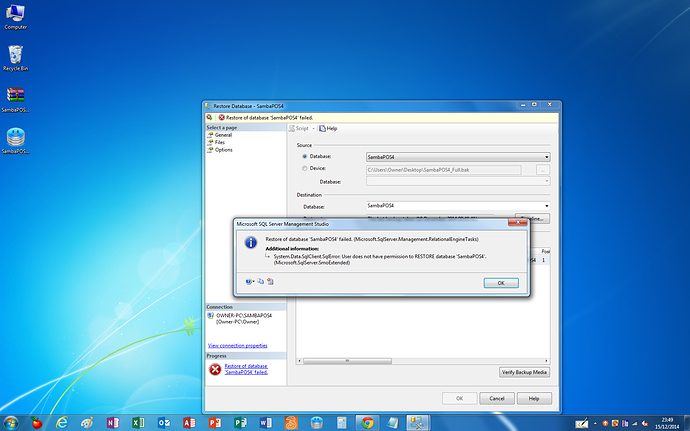Click the copy message icon in error dialog
690x431 pixels.
261,282
